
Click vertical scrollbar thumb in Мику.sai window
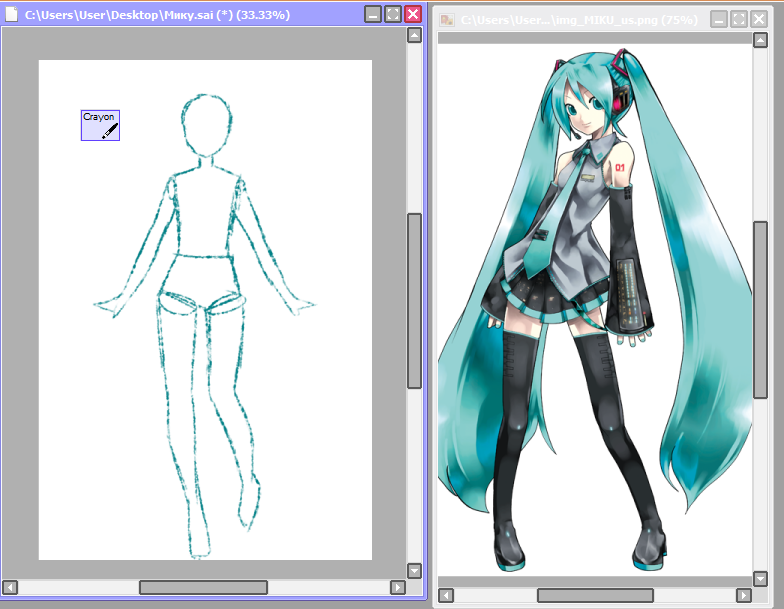point(414,300)
